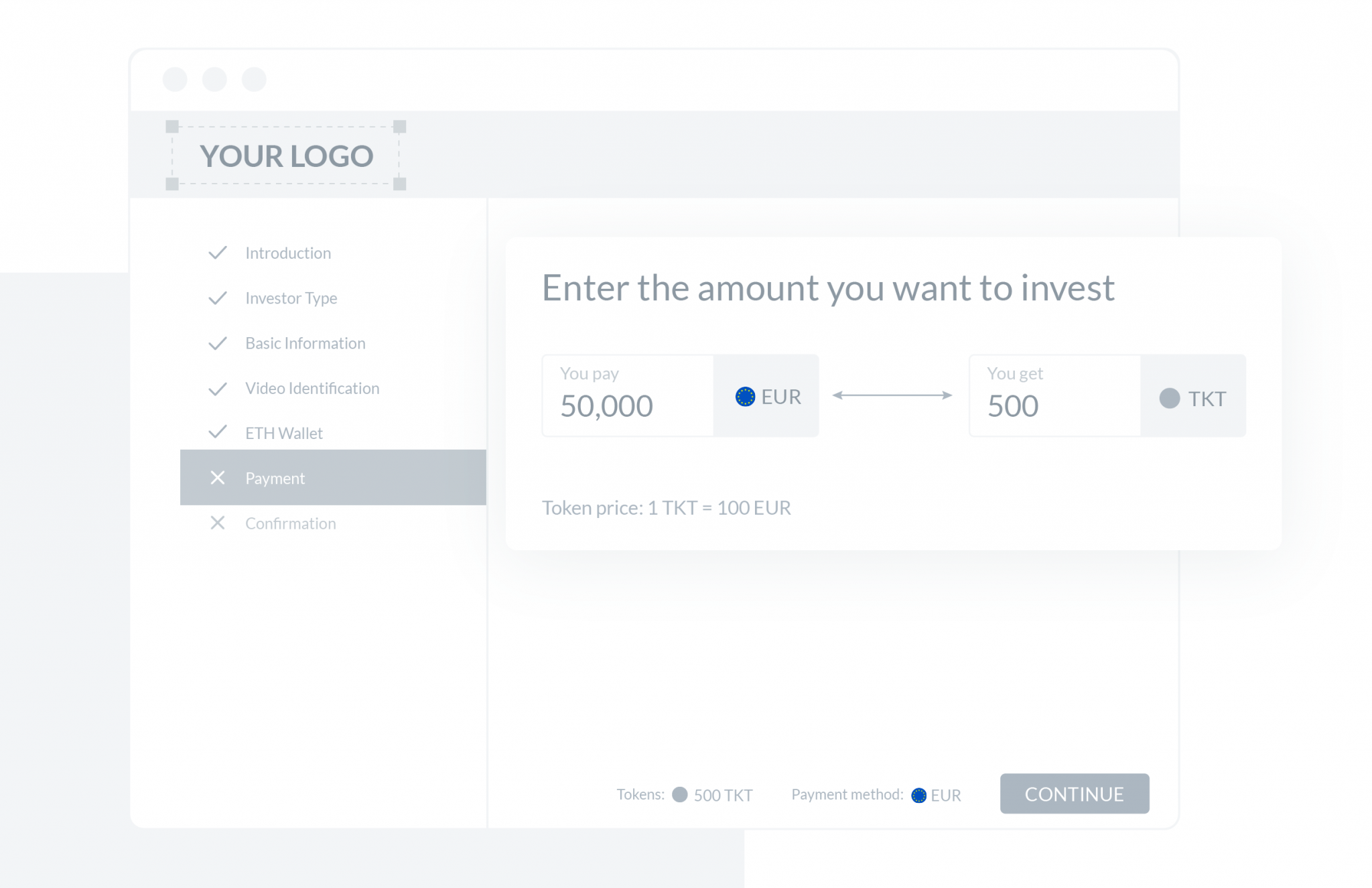
Task: Open the Introduction step
Action: (x=288, y=253)
